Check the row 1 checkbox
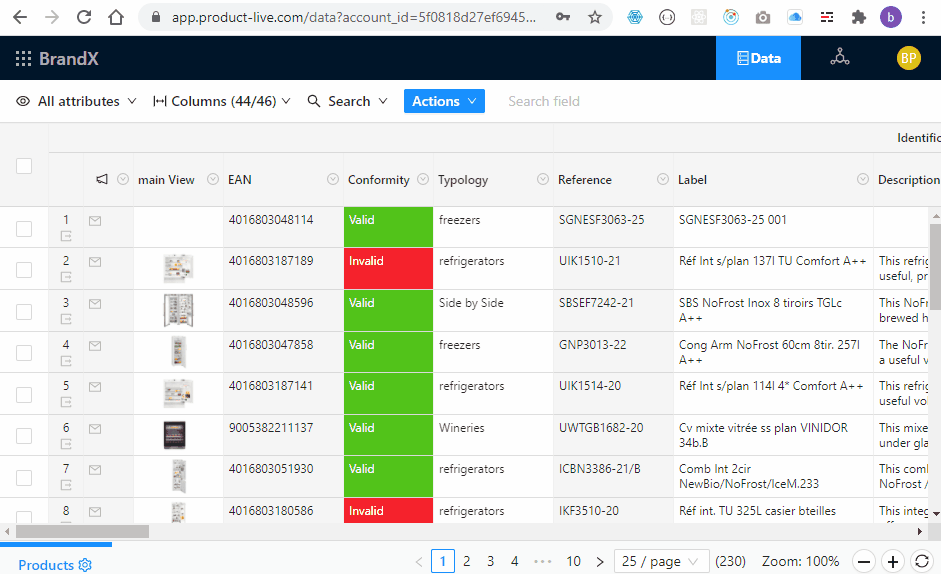Viewport: 941px width, 574px height. pyautogui.click(x=24, y=229)
